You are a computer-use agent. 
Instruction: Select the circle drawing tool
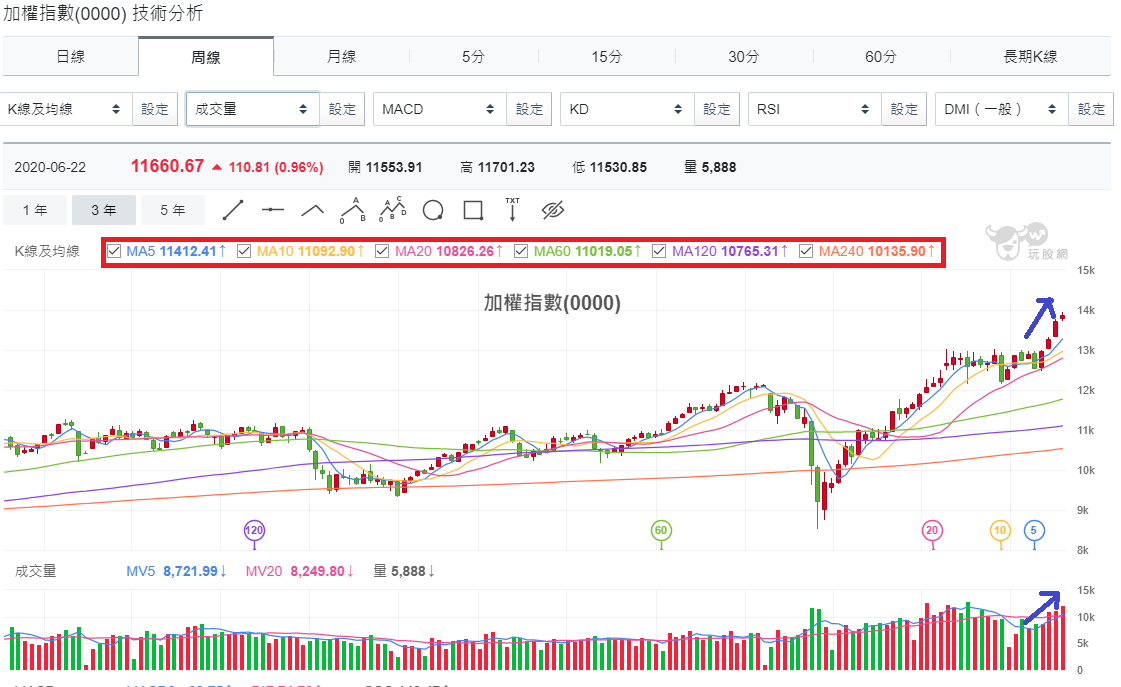coord(433,210)
